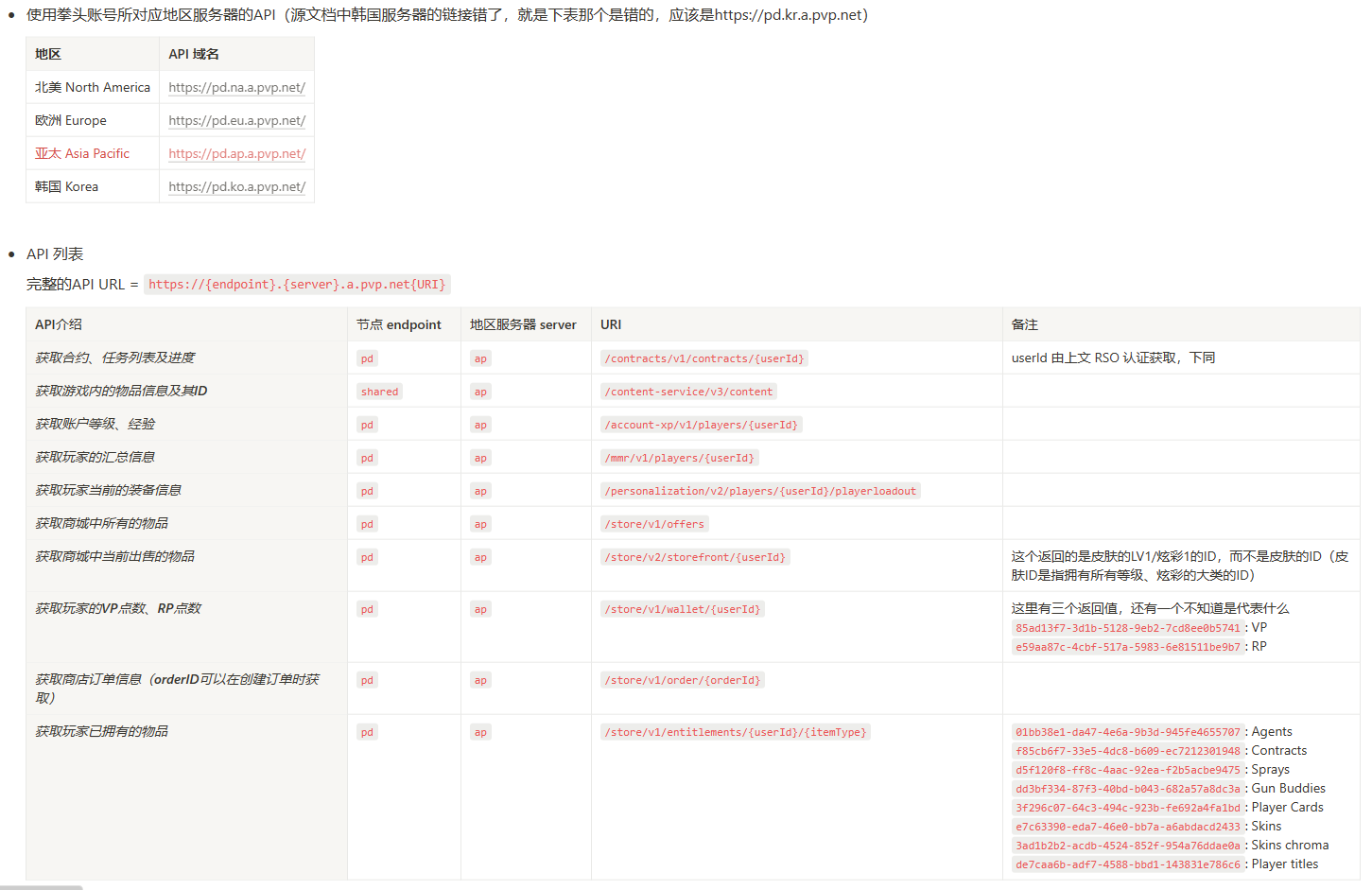Click the horizontal scrollbar at page bottom

(x=42, y=887)
